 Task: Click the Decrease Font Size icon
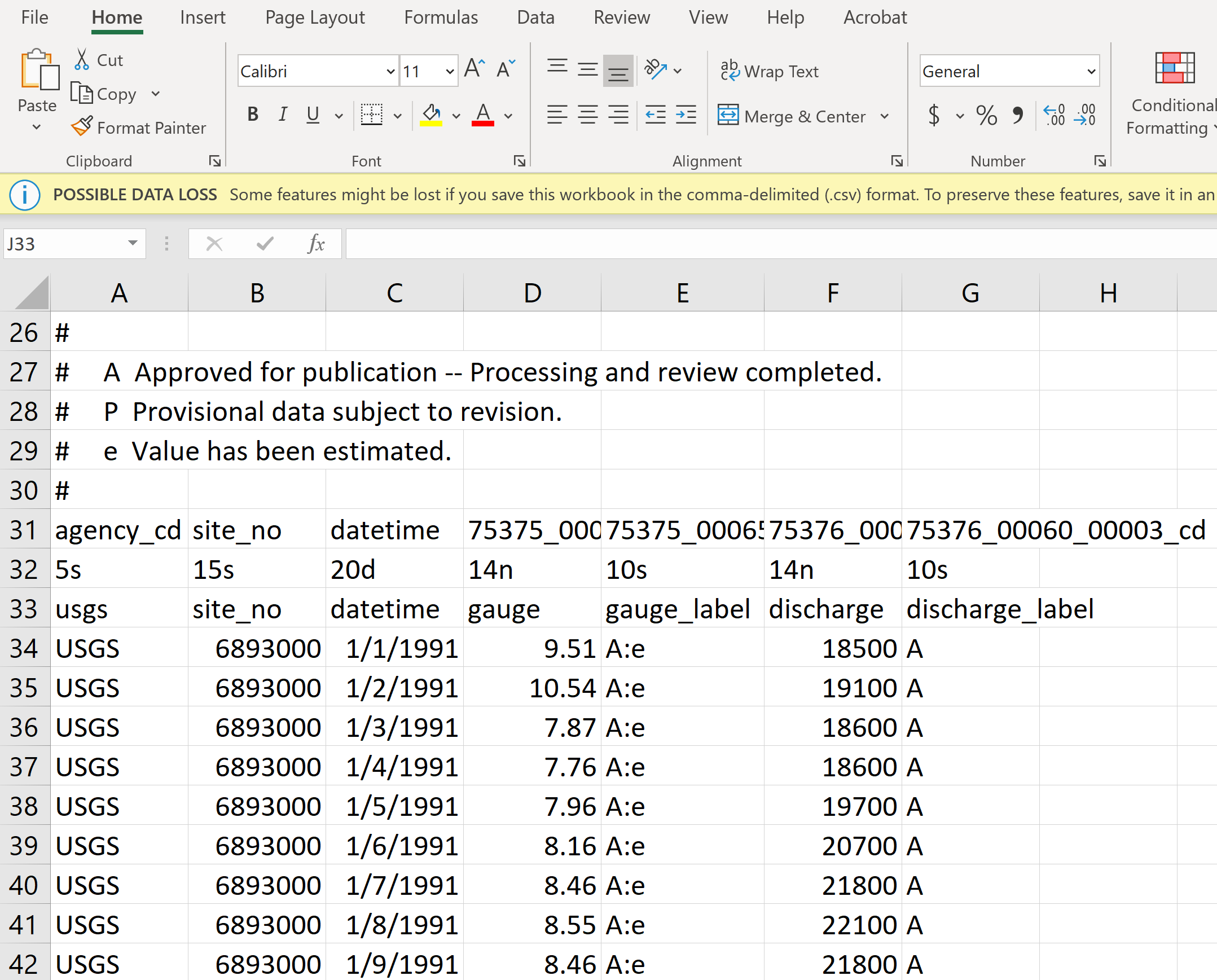pyautogui.click(x=505, y=69)
